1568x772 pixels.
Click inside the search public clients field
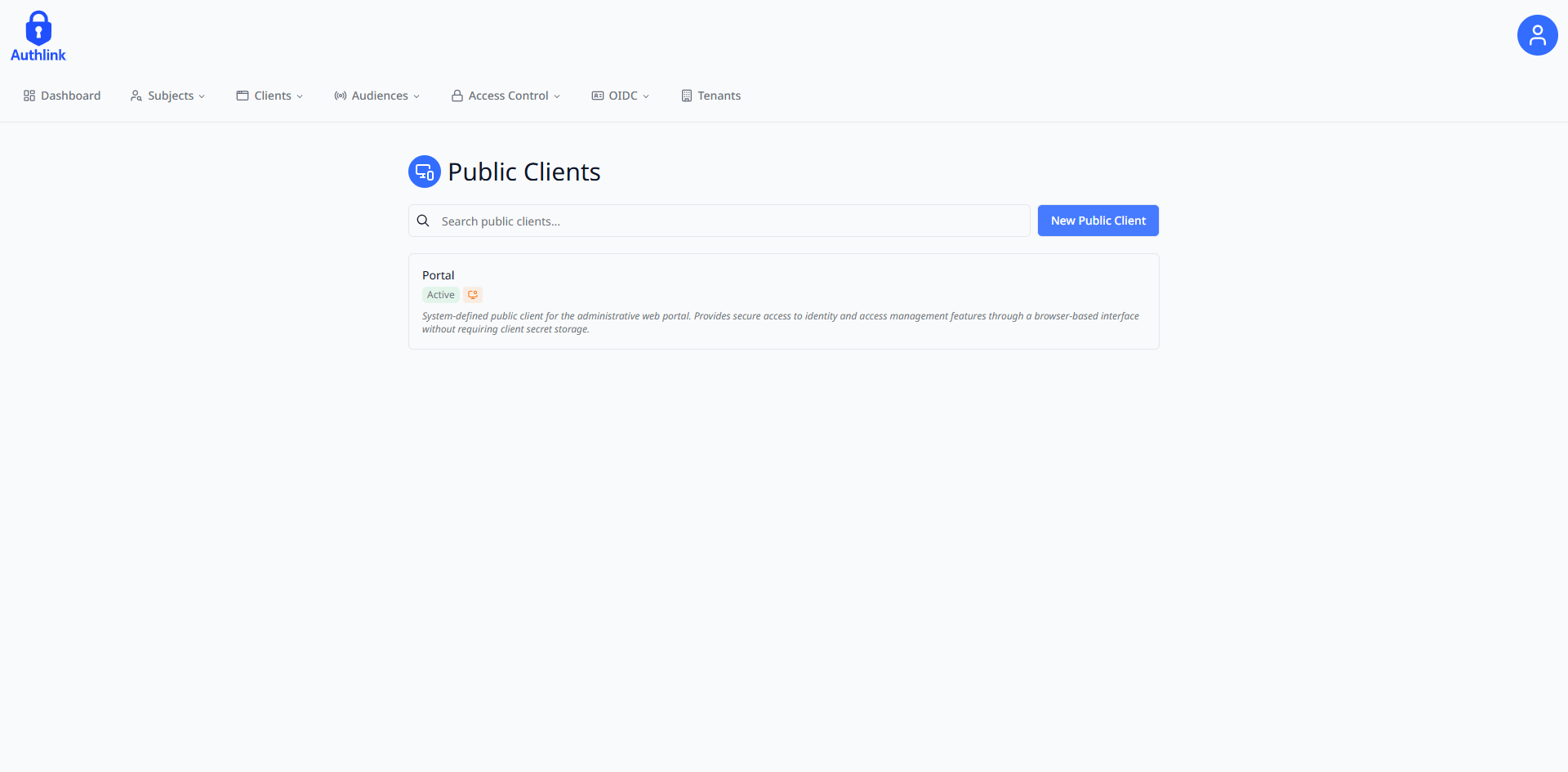coord(719,221)
